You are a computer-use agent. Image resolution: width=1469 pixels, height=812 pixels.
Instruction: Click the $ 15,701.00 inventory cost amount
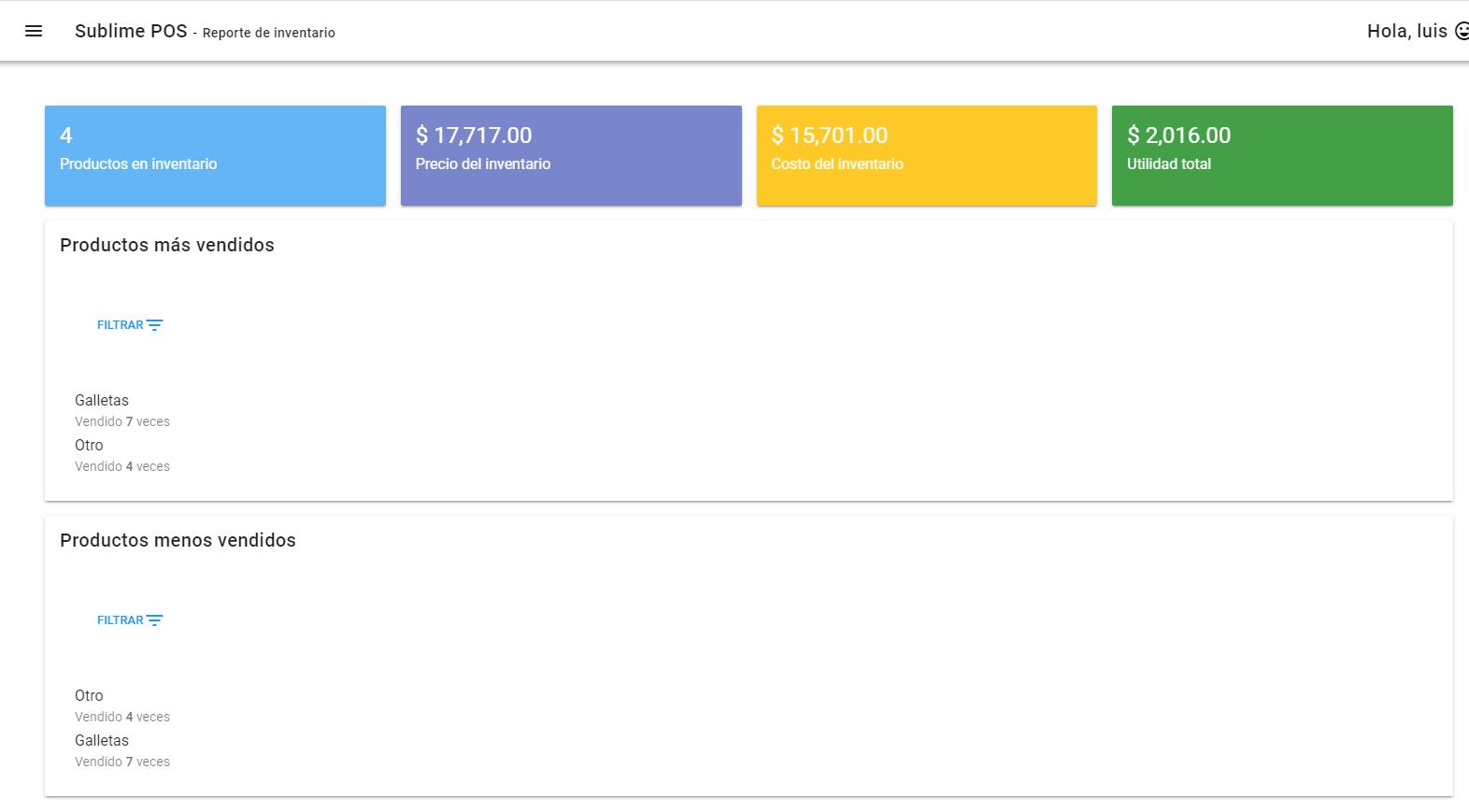tap(829, 135)
